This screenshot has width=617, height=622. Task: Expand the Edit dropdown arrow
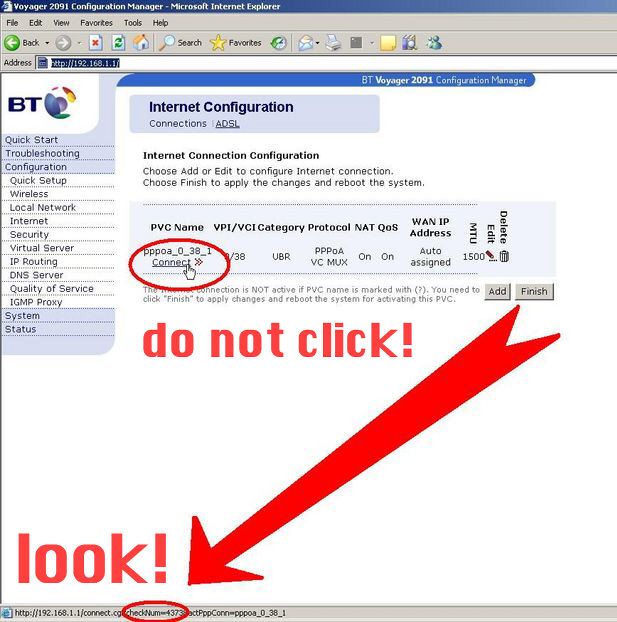click(x=372, y=43)
